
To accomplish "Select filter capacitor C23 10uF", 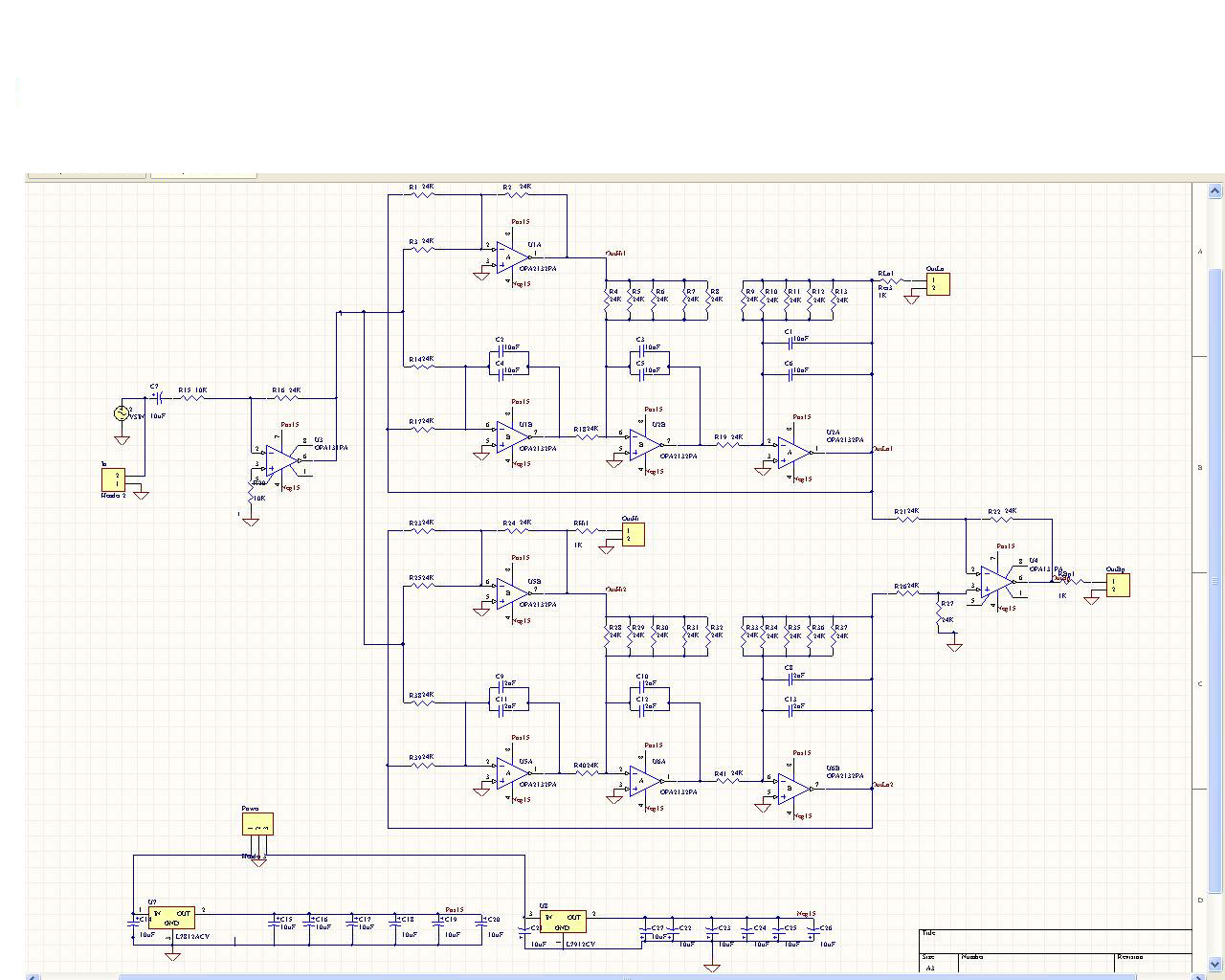I will point(712,932).
